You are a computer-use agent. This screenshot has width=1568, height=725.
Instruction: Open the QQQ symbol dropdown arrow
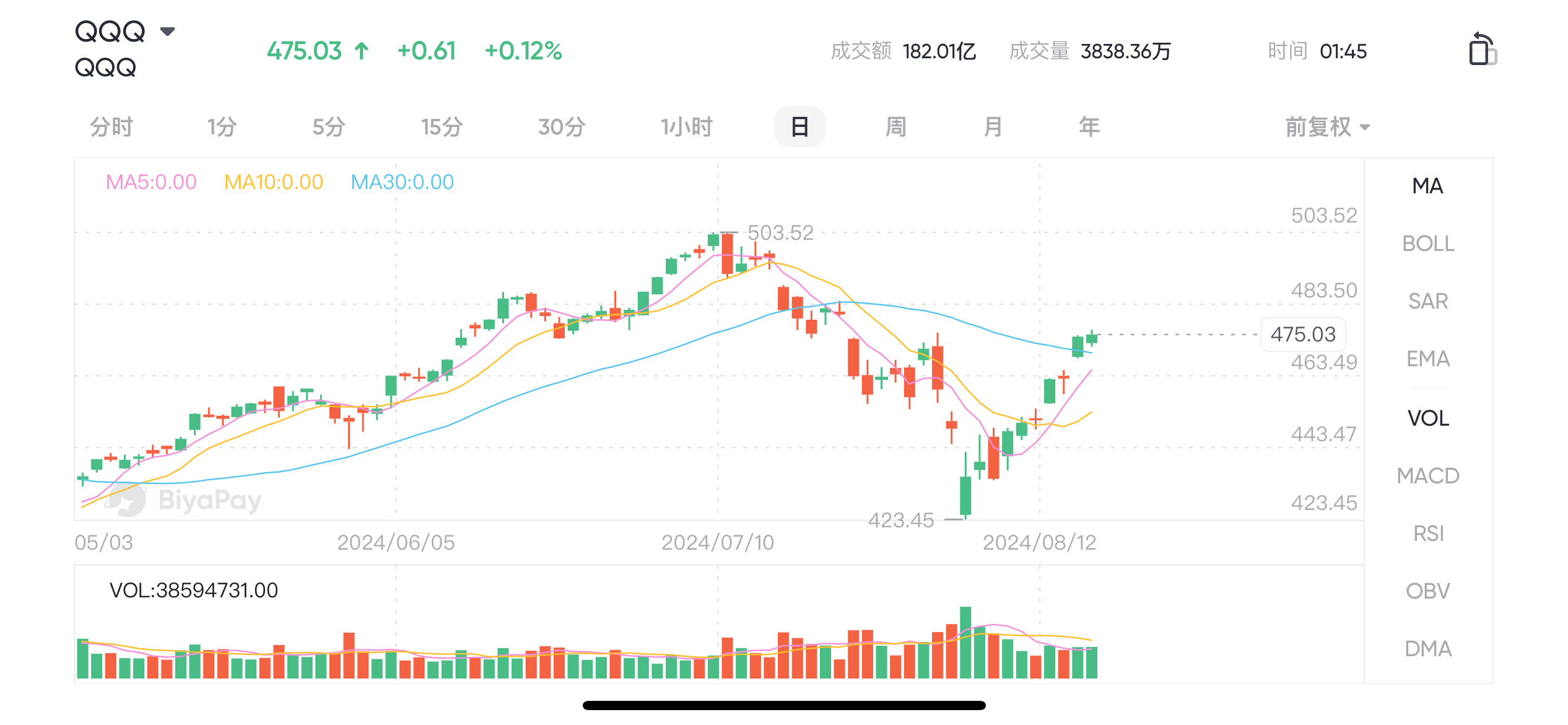pos(167,31)
